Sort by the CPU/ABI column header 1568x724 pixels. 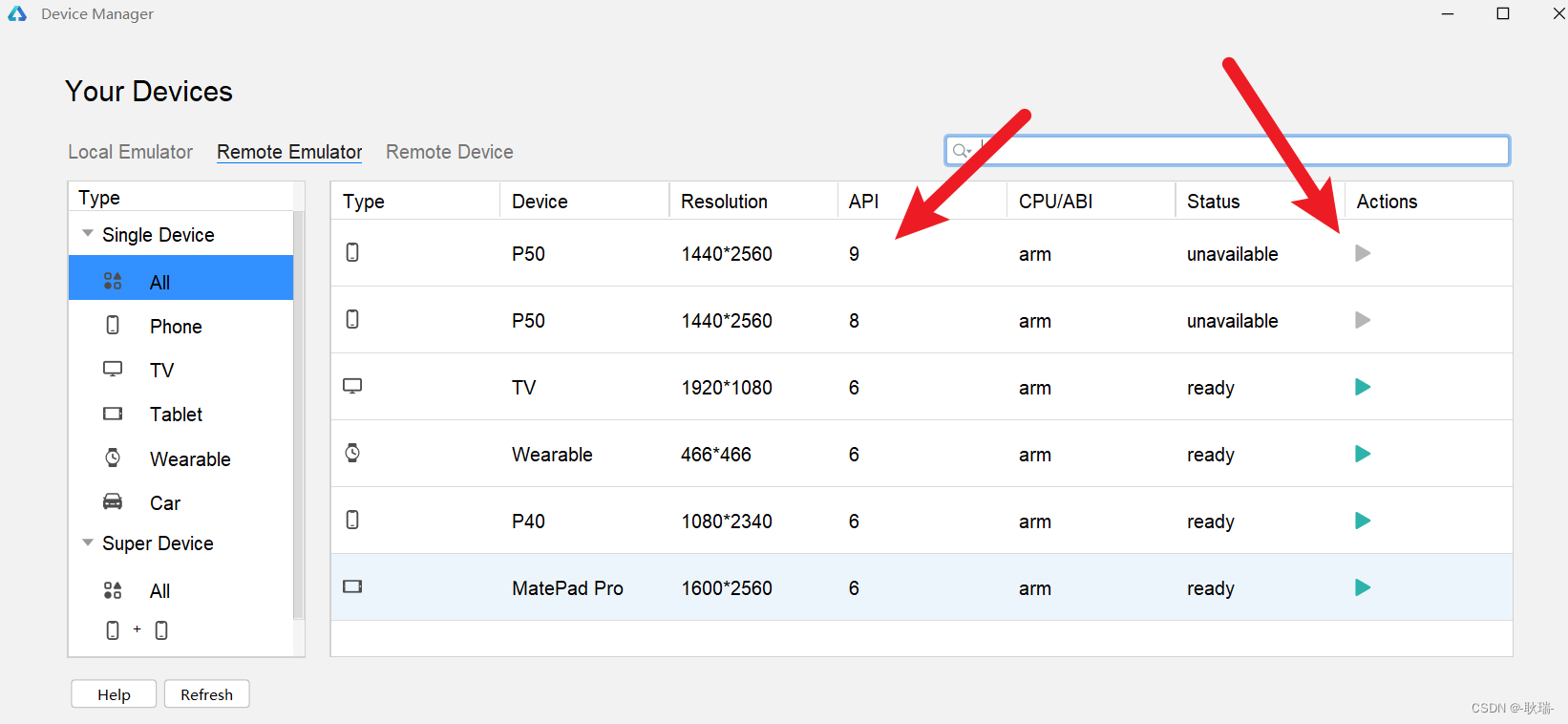[1055, 202]
